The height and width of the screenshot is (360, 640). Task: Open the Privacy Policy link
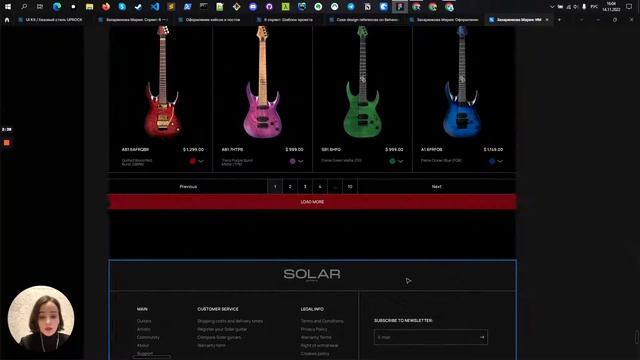coord(314,329)
